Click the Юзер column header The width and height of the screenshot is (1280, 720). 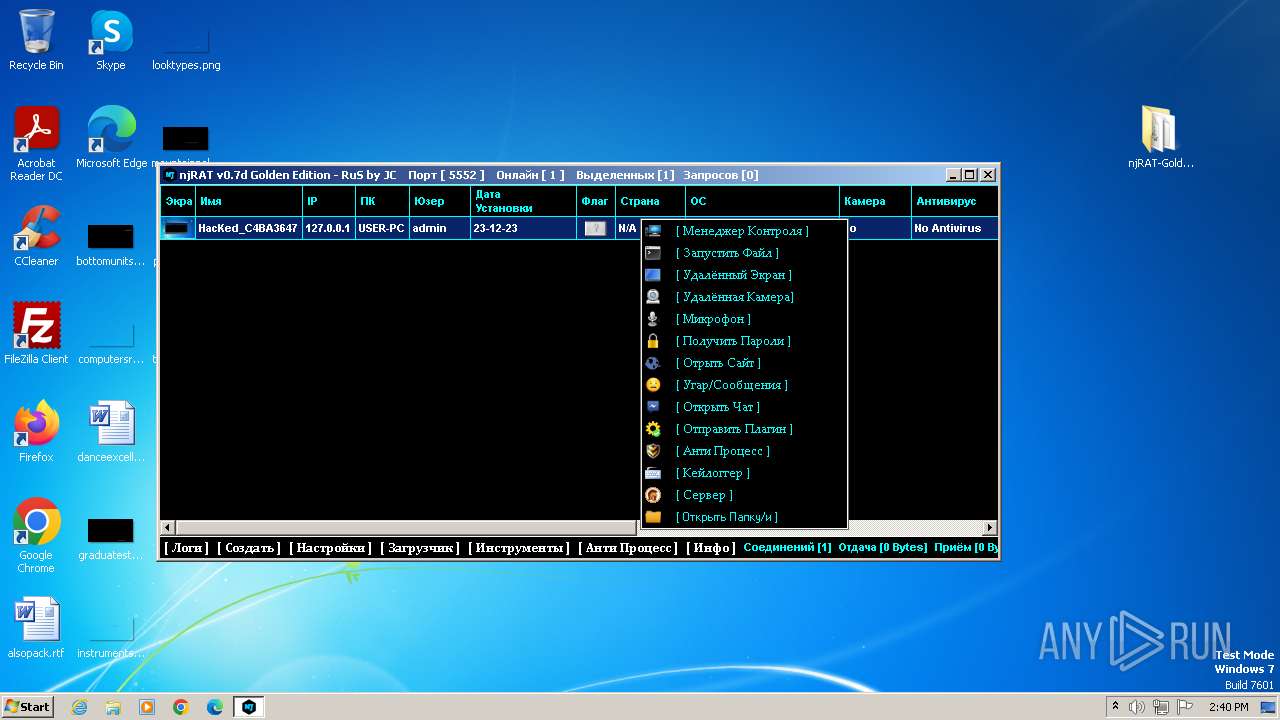[x=440, y=201]
